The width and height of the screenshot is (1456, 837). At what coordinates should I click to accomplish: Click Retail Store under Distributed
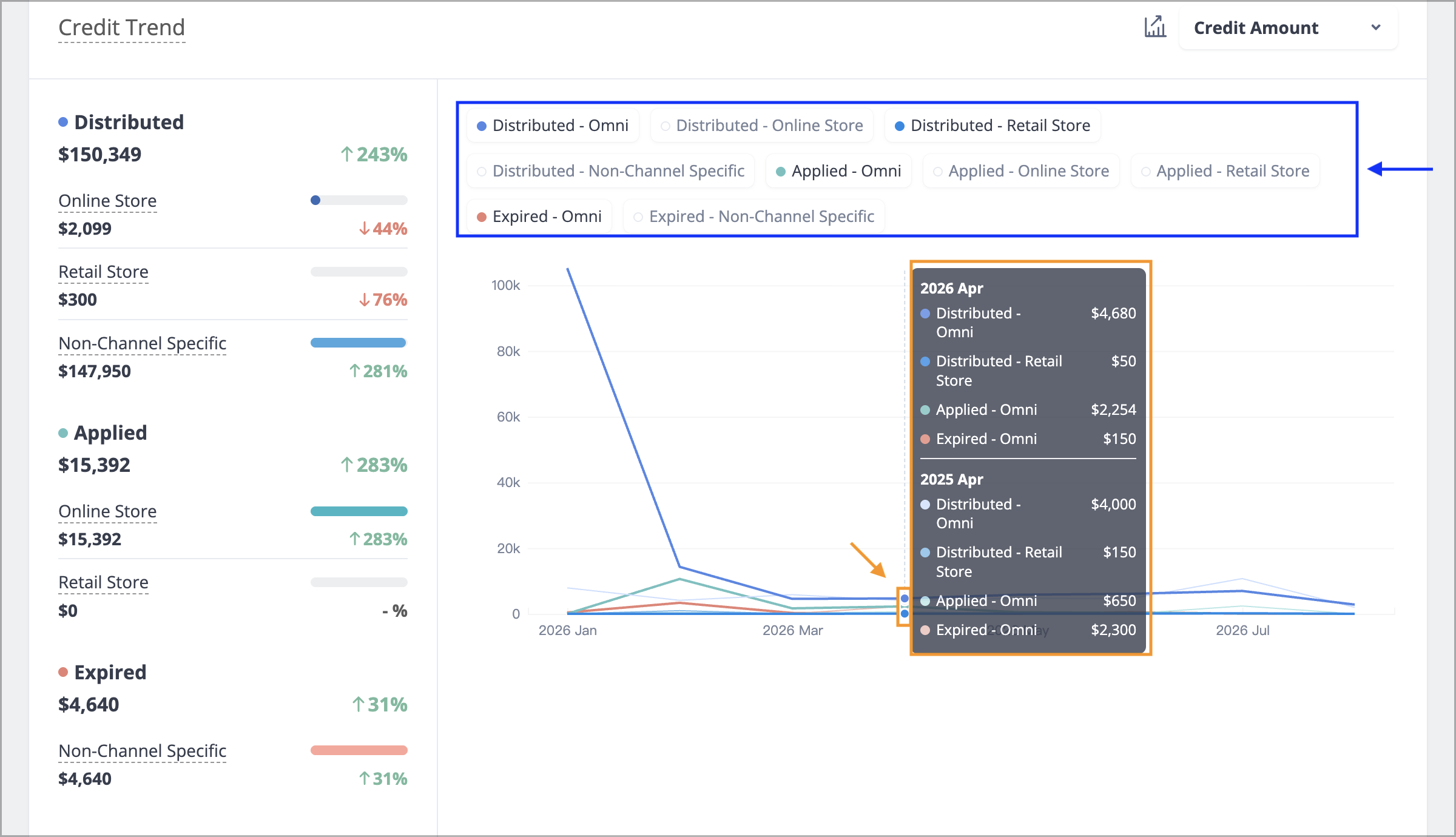click(103, 272)
